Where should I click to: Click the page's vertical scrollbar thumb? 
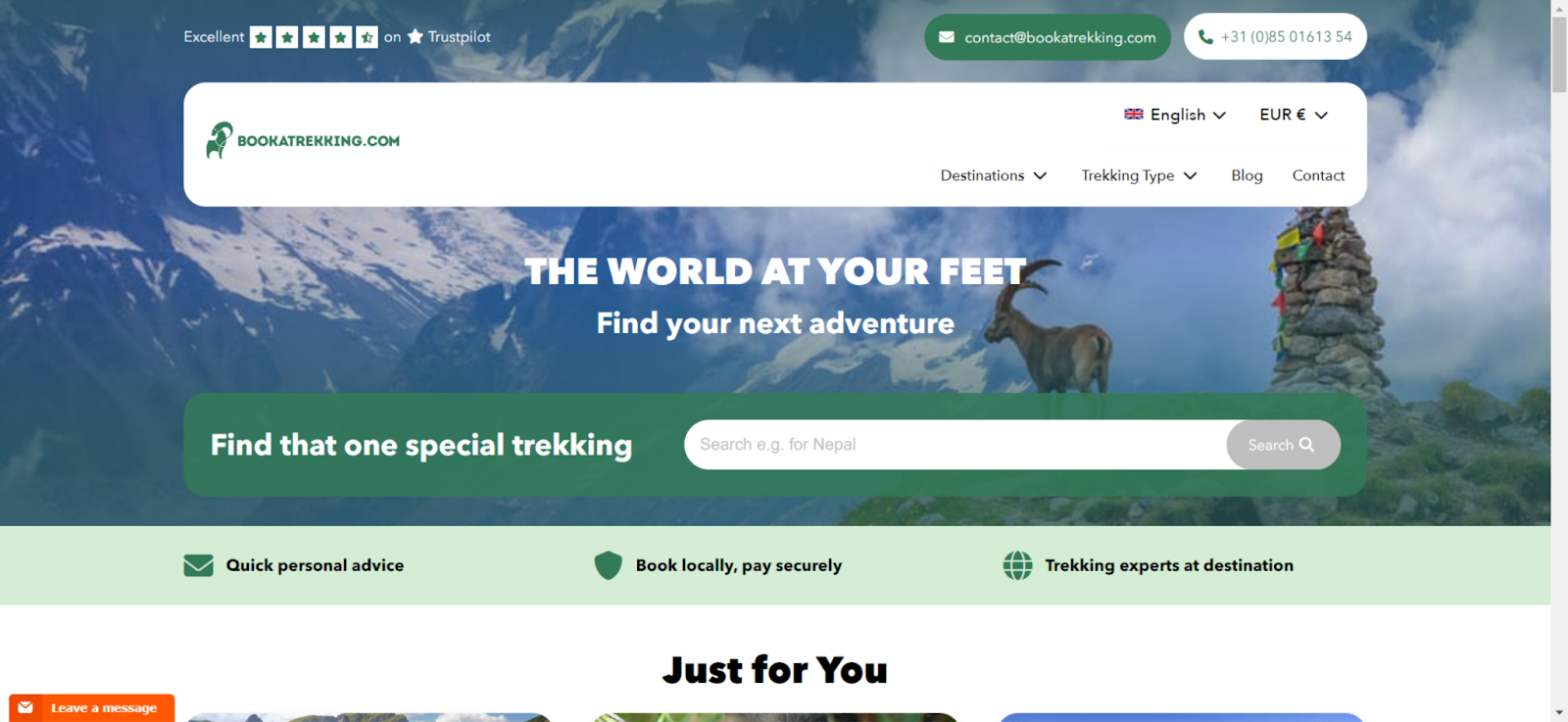coord(1559,54)
